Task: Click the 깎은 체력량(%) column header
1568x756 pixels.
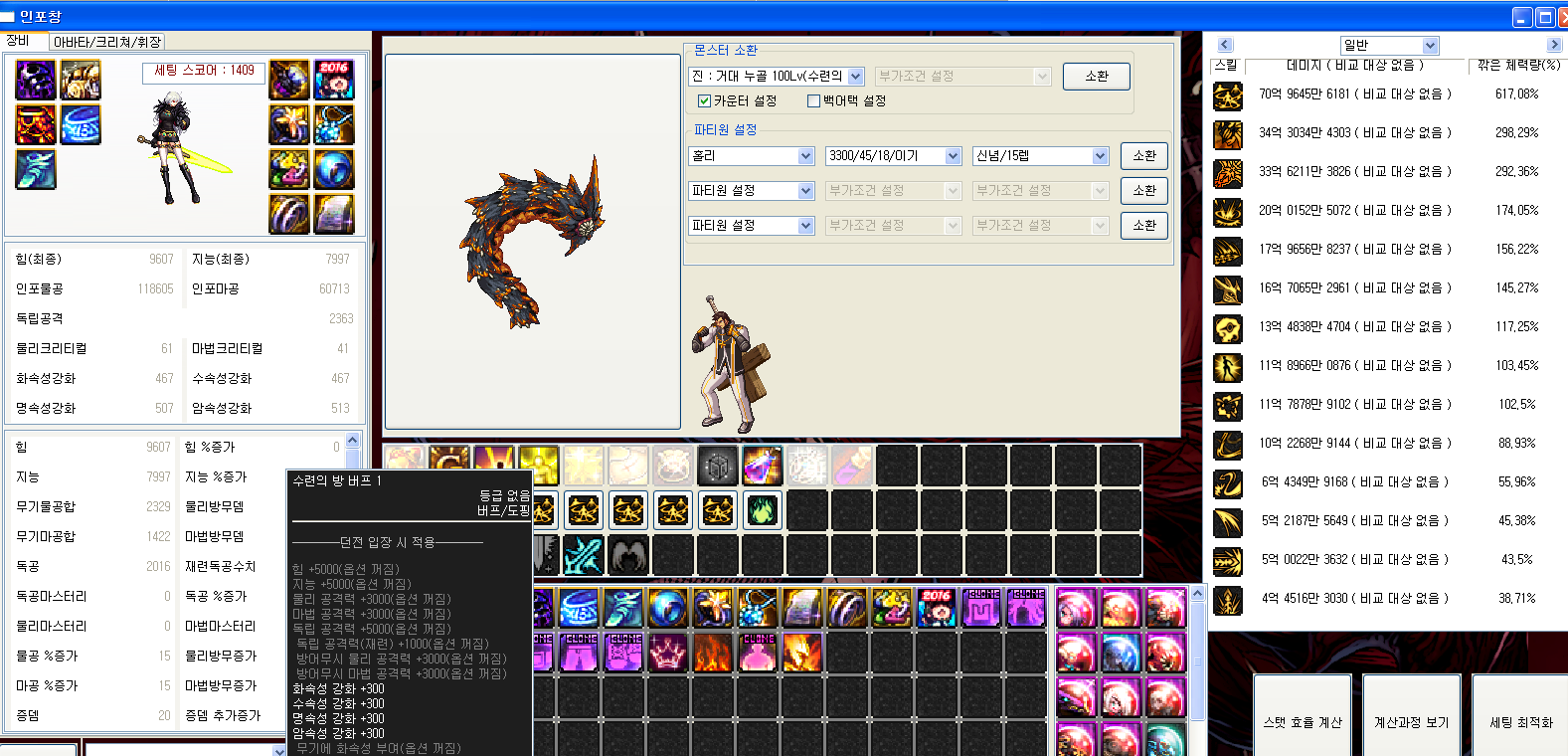Action: [1517, 66]
